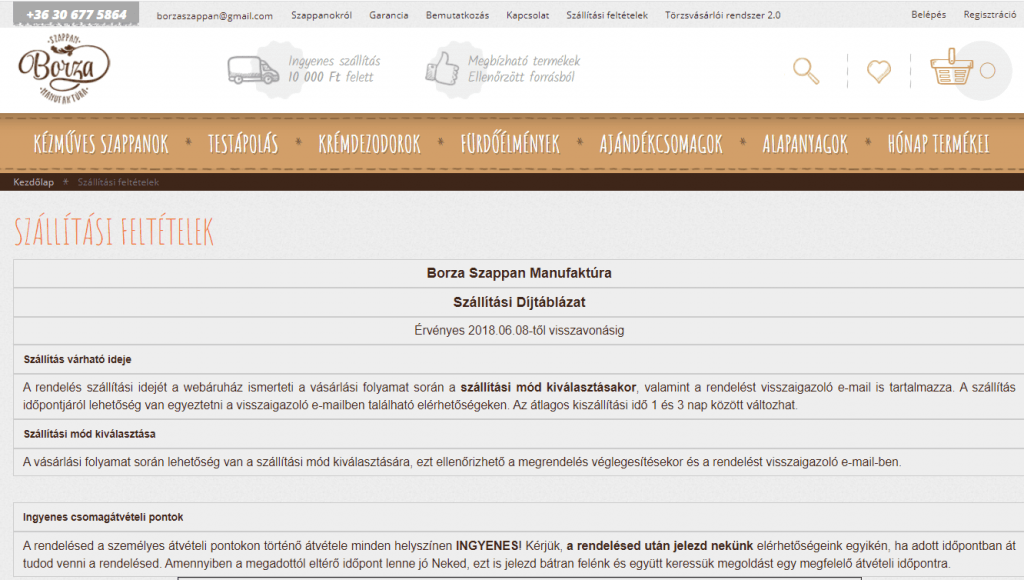Click the Szállítási feltételek page heading

click(x=114, y=232)
